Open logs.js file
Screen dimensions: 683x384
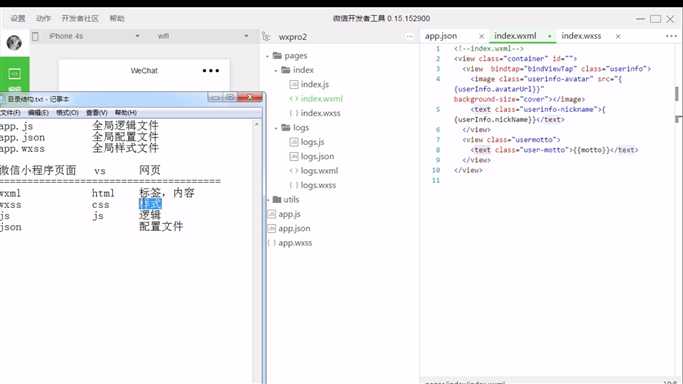pos(312,142)
